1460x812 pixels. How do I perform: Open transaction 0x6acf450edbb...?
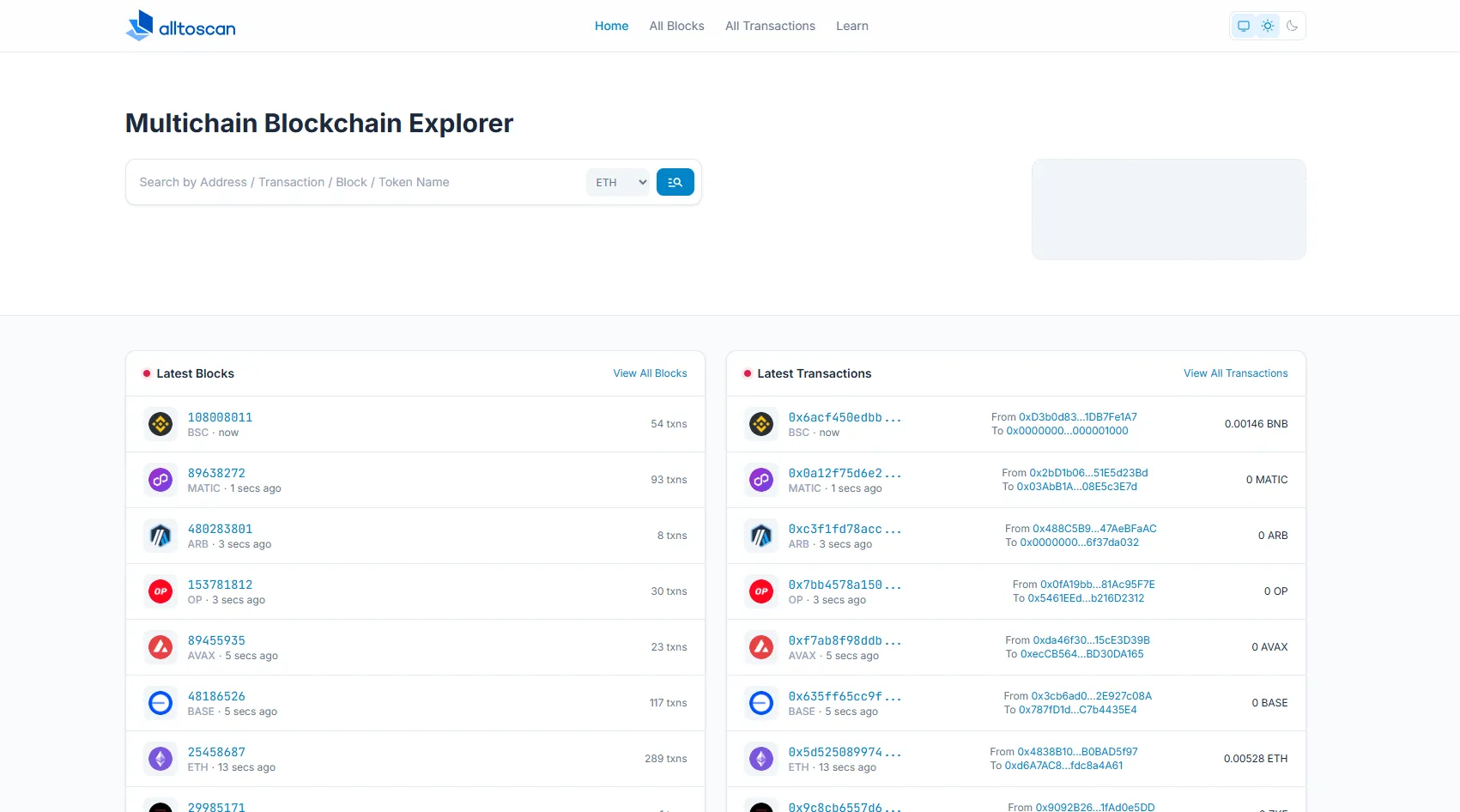click(x=845, y=417)
